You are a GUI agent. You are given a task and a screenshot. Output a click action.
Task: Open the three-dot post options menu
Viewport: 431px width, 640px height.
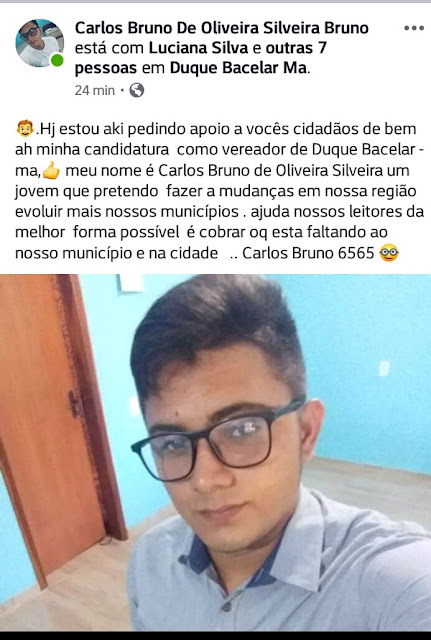point(414,28)
